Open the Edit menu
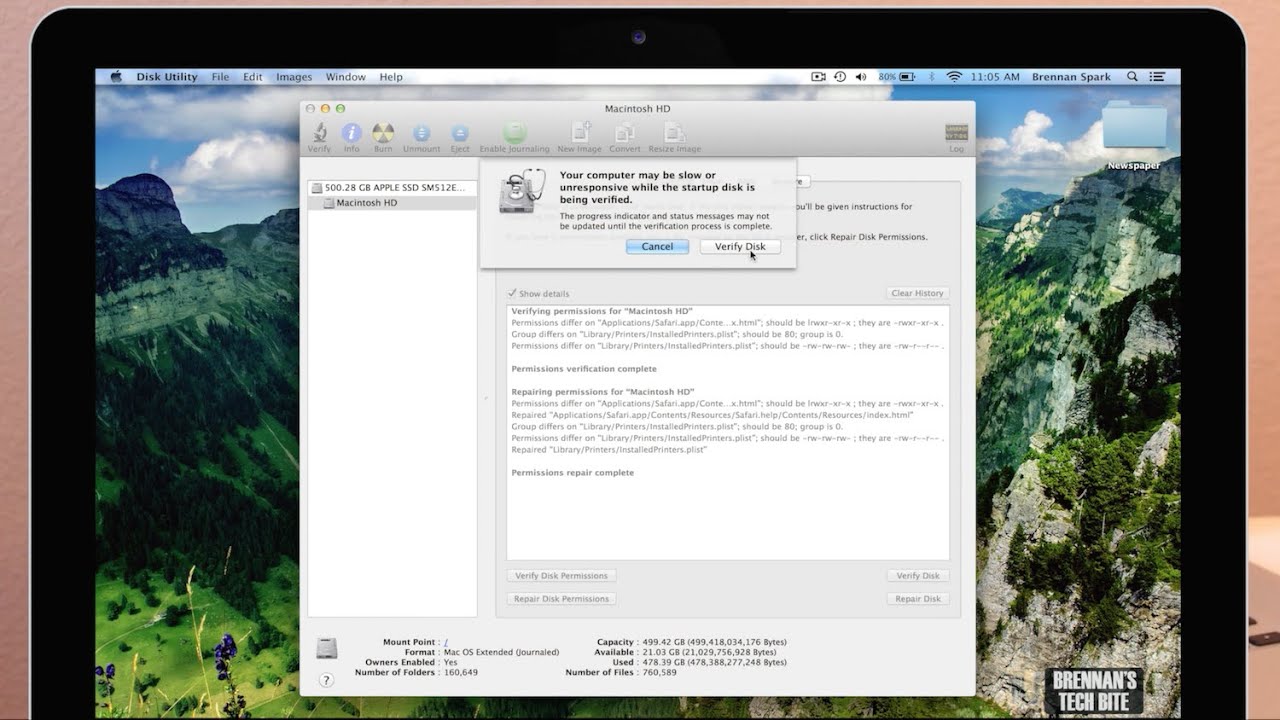This screenshot has width=1280, height=720. click(253, 77)
